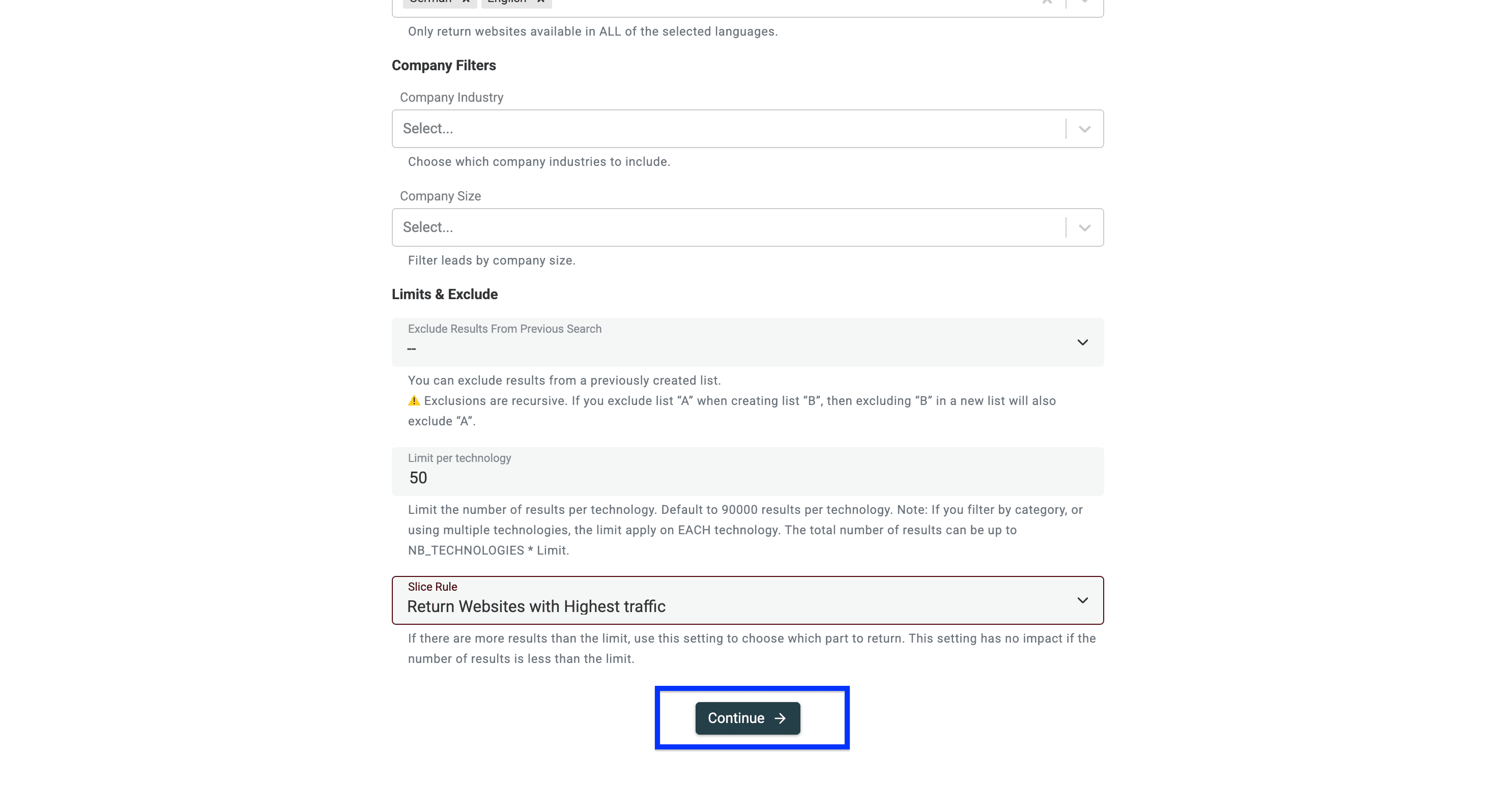Click the Slice Rule chevron arrow
1496x812 pixels.
pyautogui.click(x=1082, y=600)
